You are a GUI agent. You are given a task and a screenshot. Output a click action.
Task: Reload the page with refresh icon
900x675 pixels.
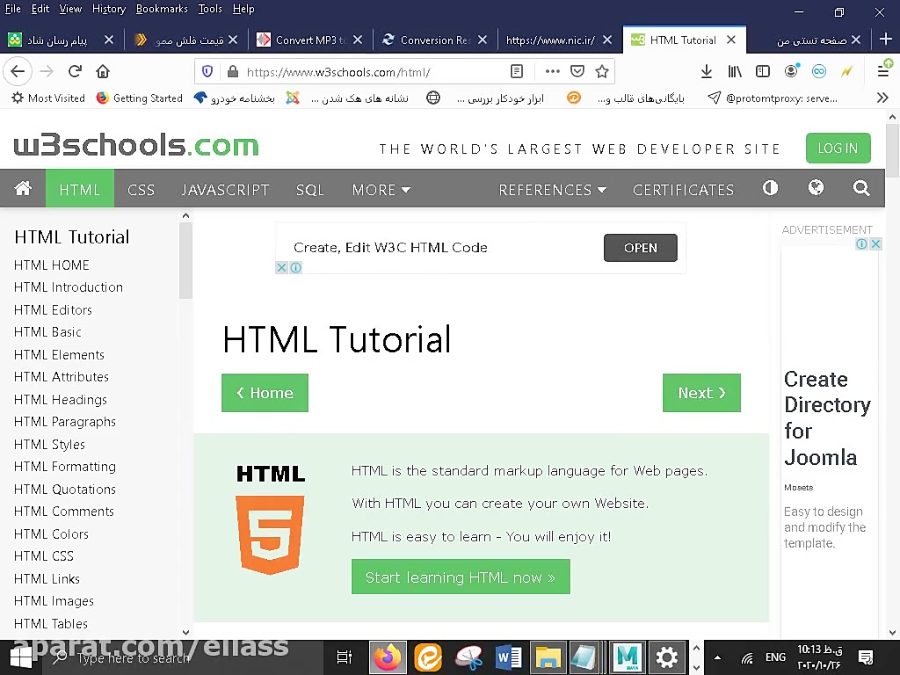pyautogui.click(x=74, y=71)
